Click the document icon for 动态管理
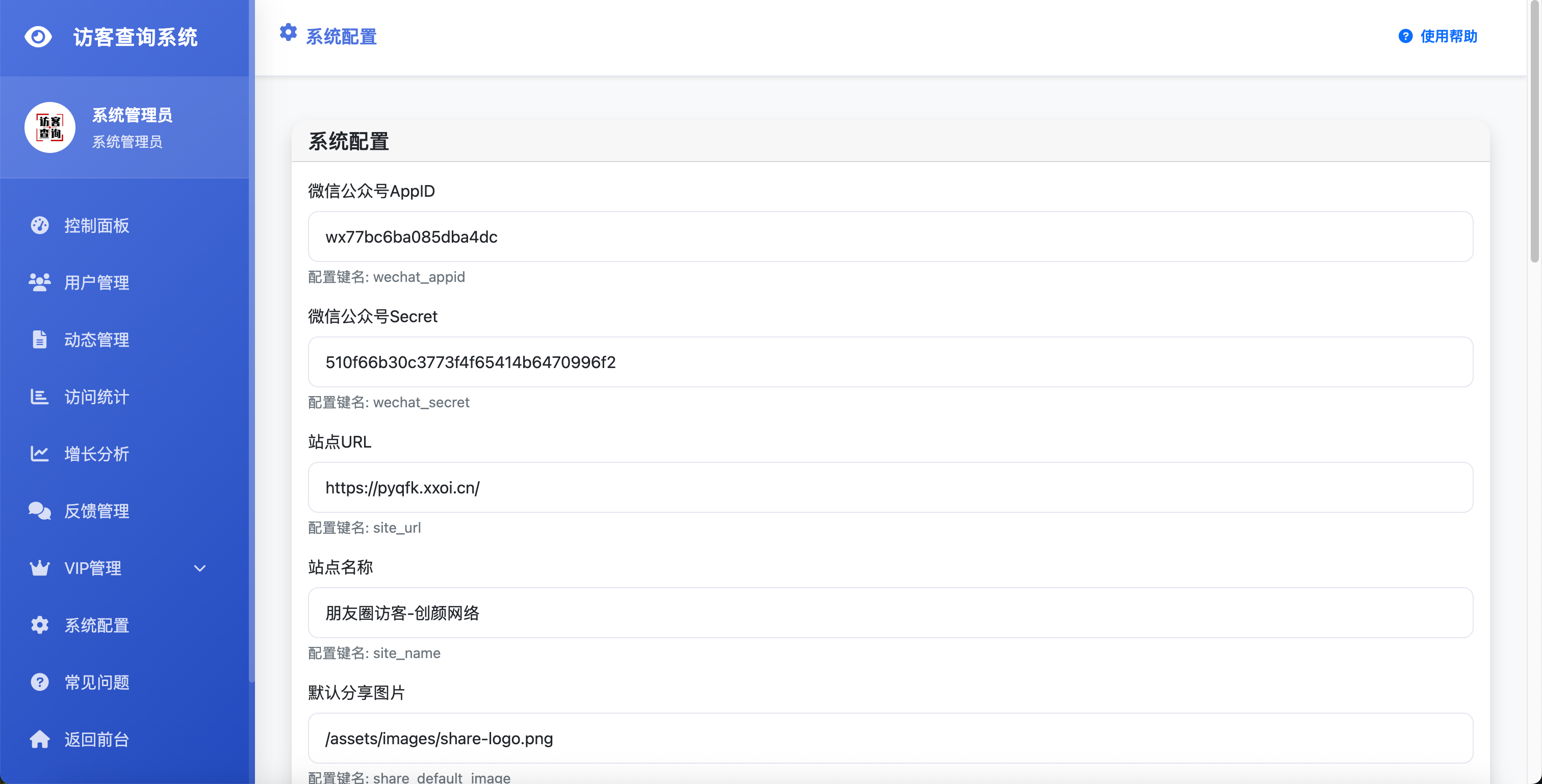The width and height of the screenshot is (1542, 784). click(39, 339)
